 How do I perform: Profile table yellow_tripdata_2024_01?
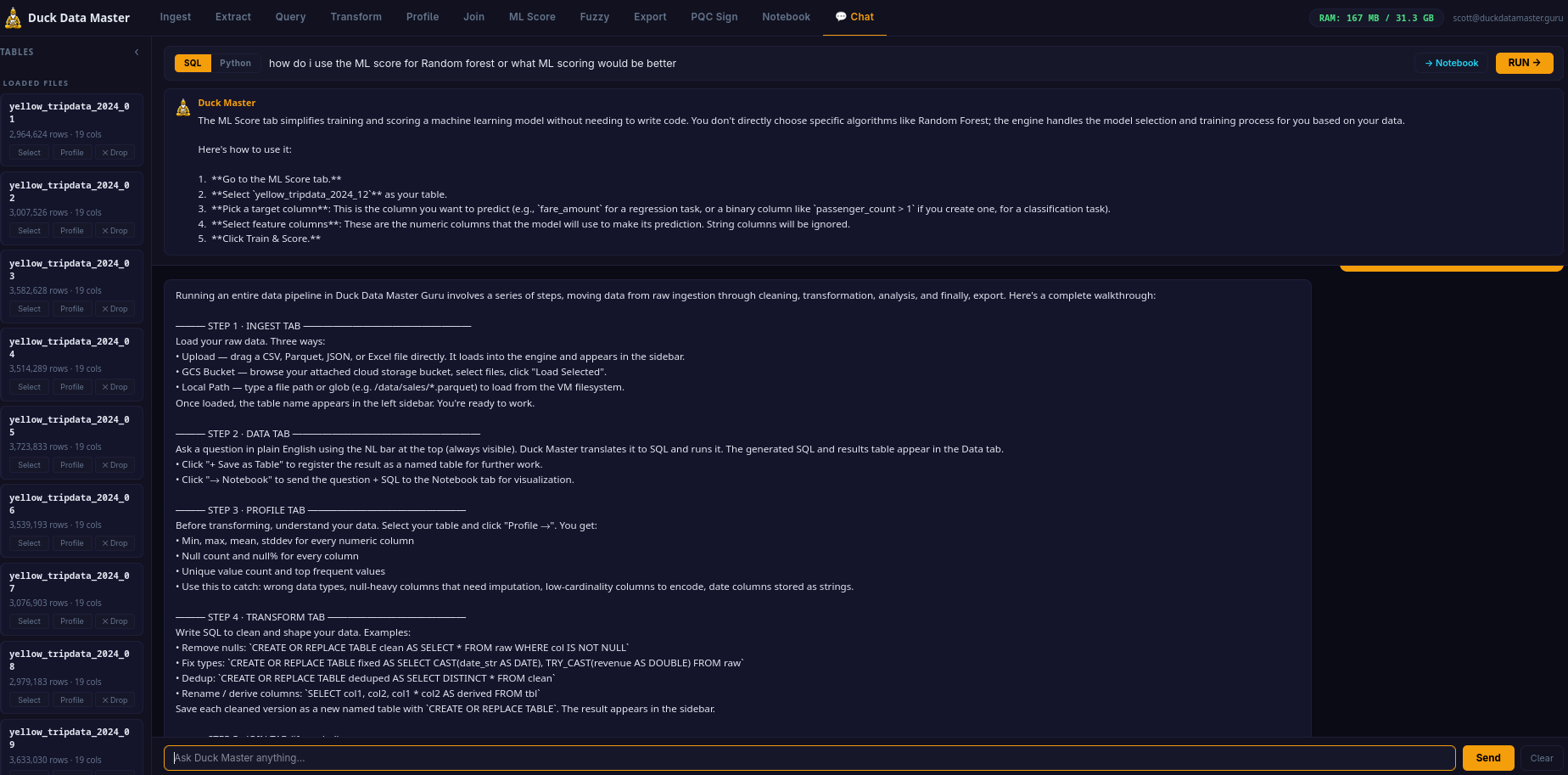(x=72, y=153)
